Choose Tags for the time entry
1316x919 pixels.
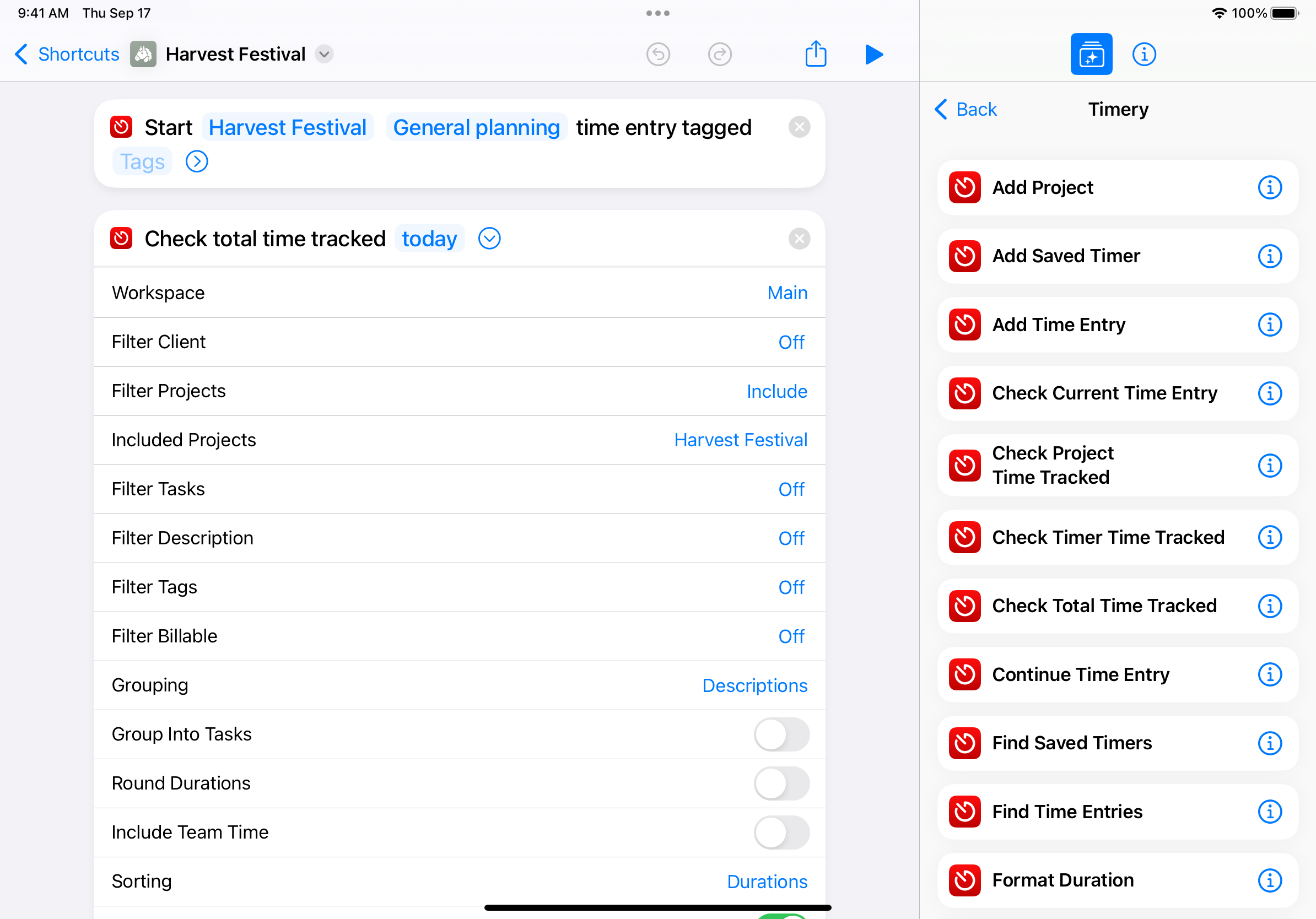click(x=142, y=161)
